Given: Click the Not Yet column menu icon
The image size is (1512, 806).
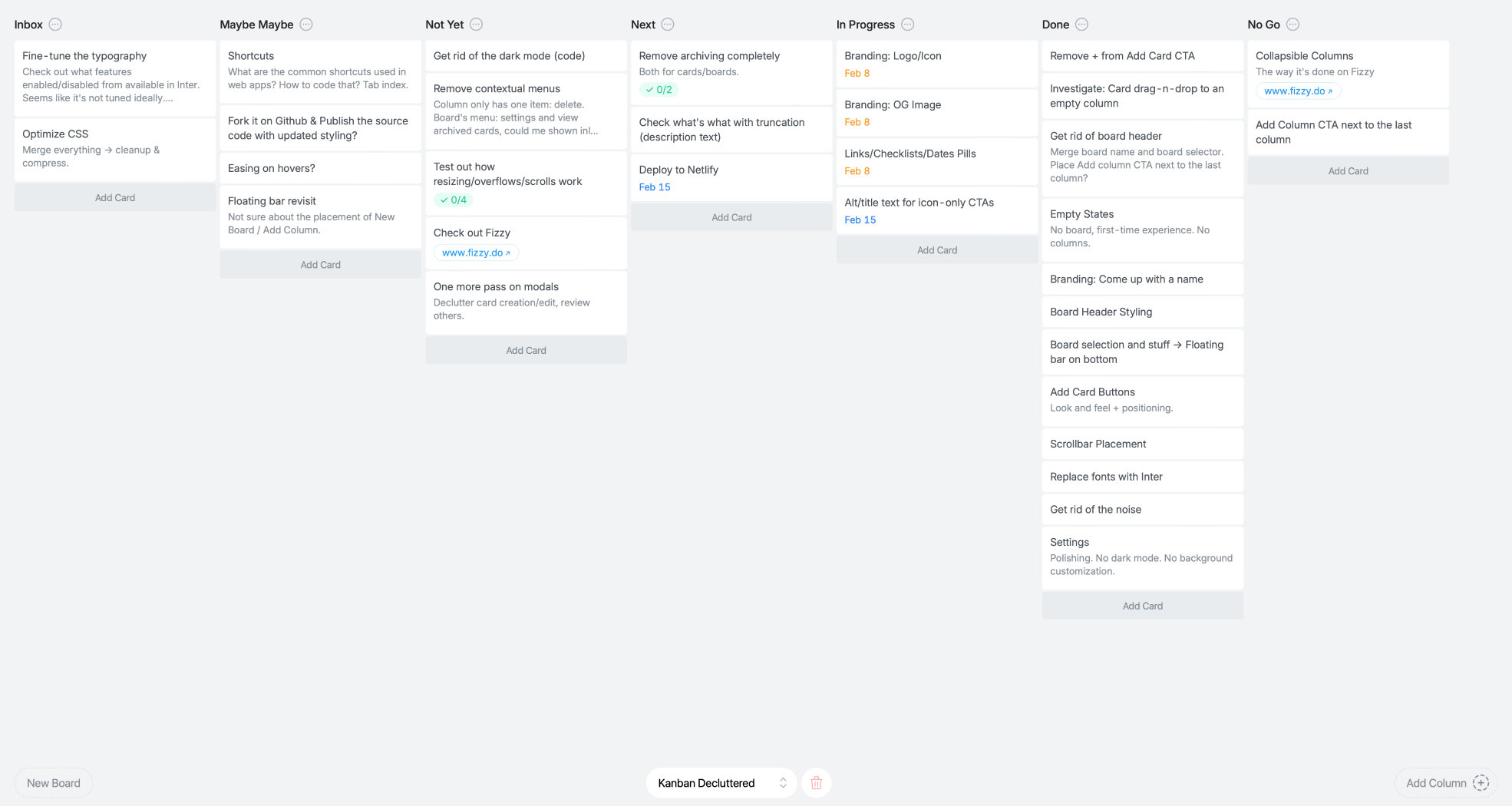Looking at the screenshot, I should click(x=476, y=25).
